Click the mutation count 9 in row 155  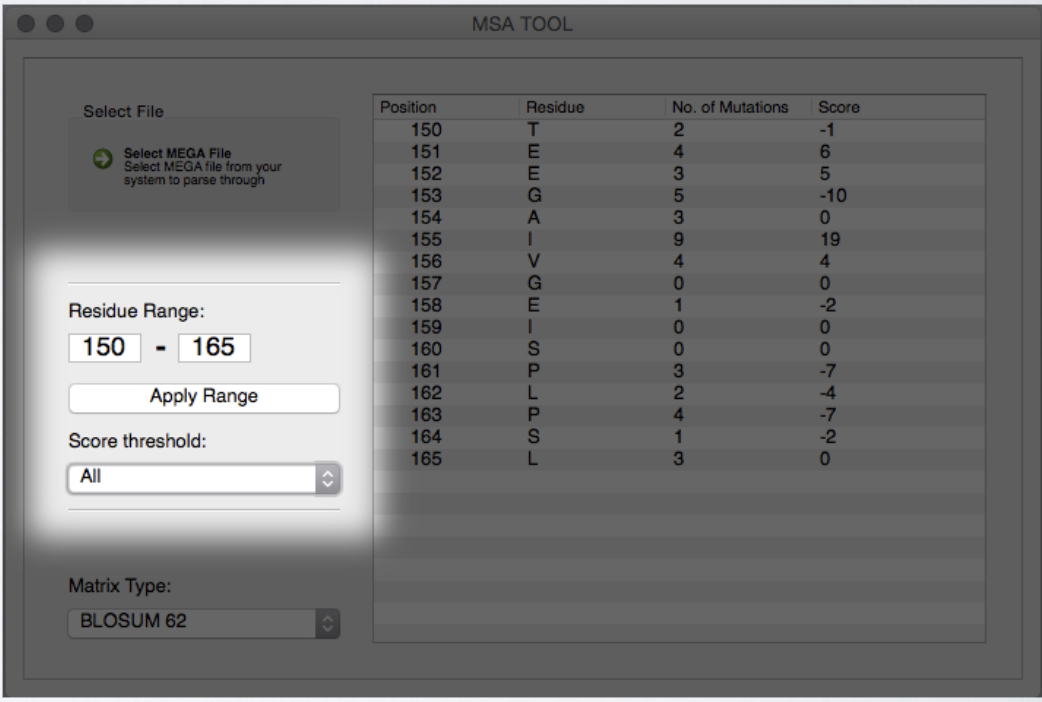[x=678, y=240]
